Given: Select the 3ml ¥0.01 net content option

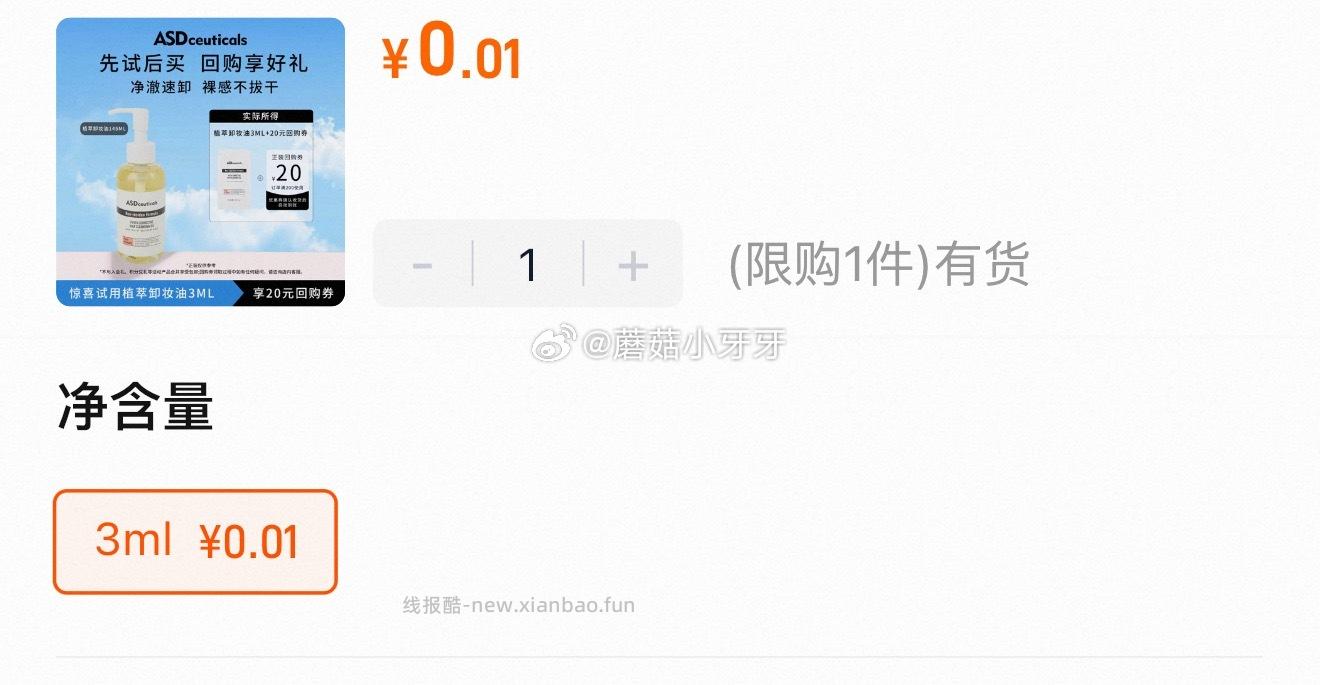Looking at the screenshot, I should [x=195, y=541].
